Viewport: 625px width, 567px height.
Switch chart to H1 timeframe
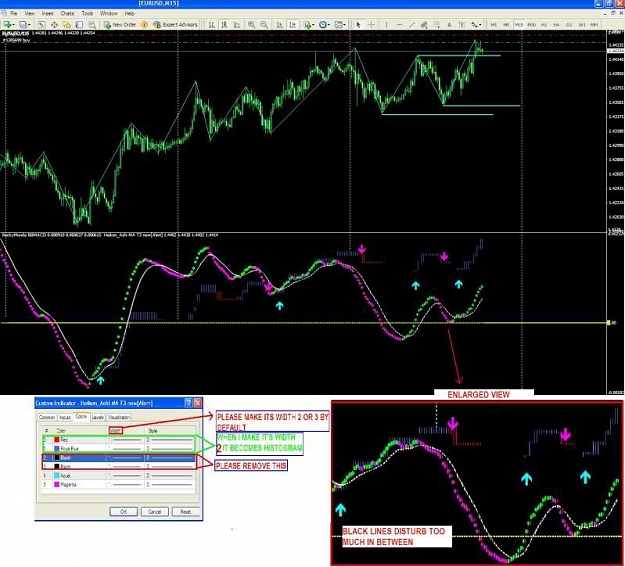[544, 25]
